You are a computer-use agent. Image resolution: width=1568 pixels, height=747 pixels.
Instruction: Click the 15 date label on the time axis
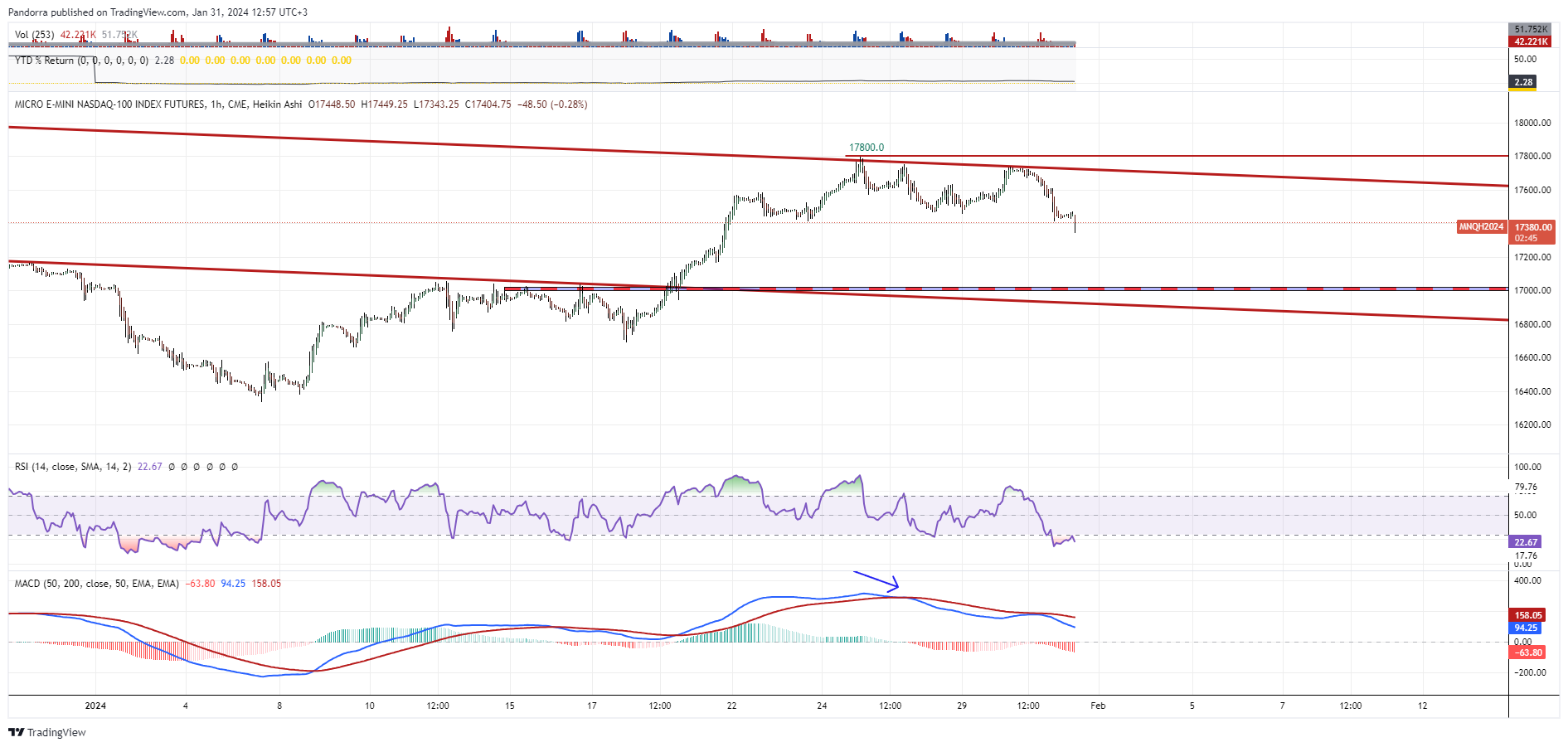point(510,706)
